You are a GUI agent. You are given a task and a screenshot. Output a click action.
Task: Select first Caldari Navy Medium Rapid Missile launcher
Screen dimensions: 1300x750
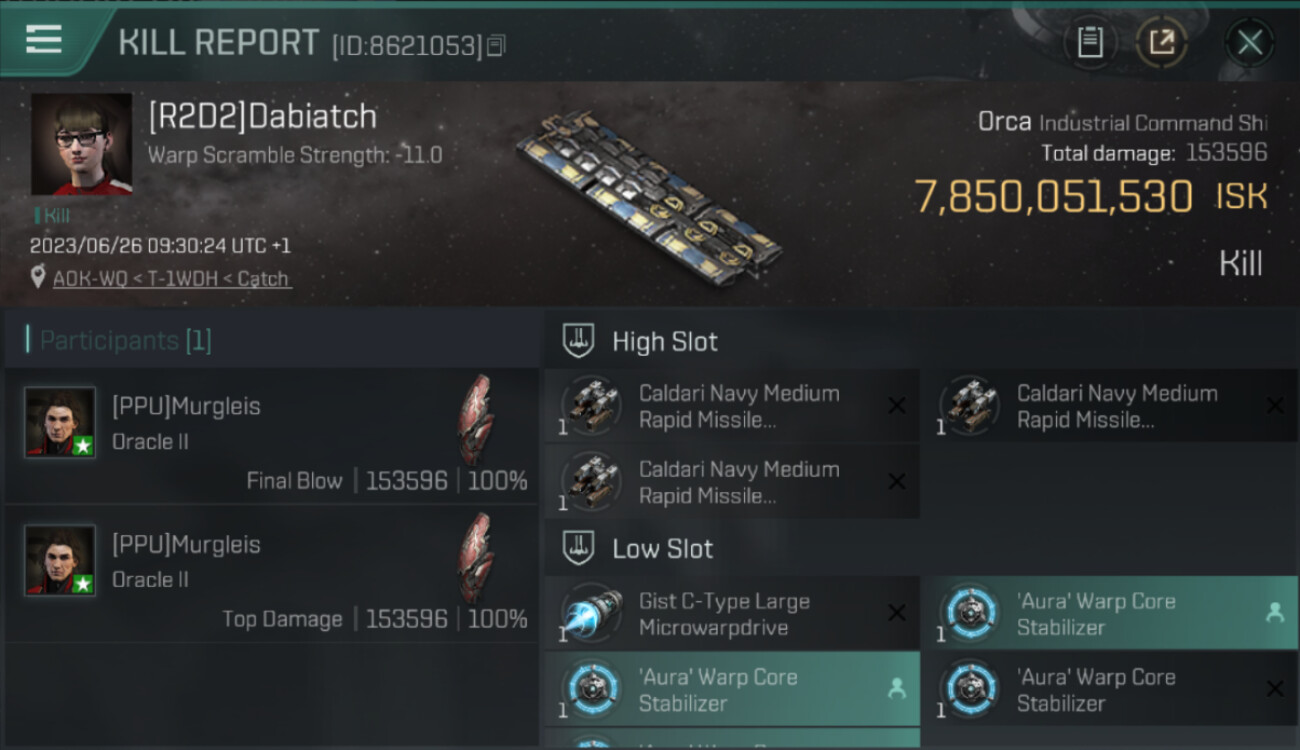[738, 406]
